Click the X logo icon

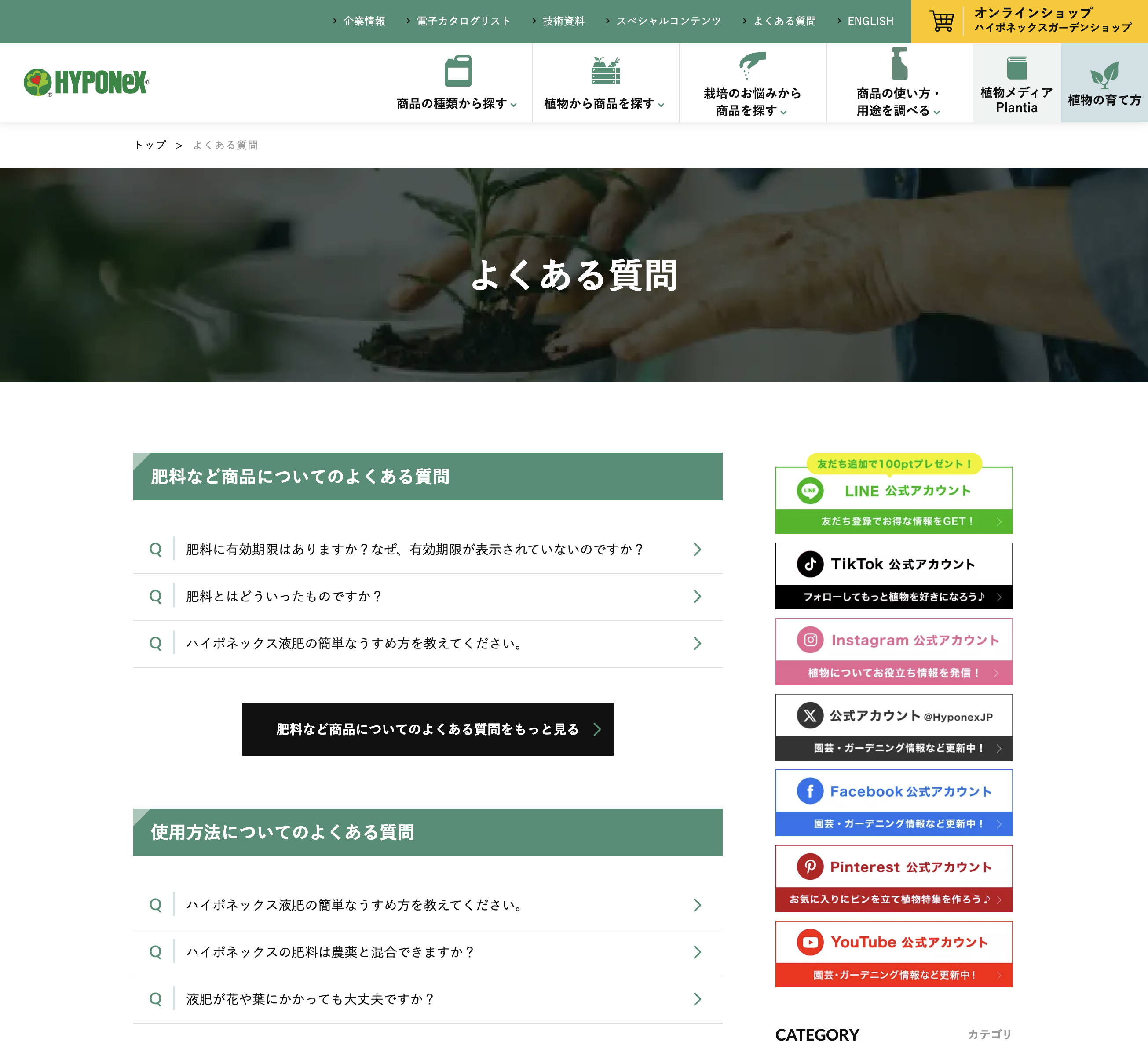point(810,715)
